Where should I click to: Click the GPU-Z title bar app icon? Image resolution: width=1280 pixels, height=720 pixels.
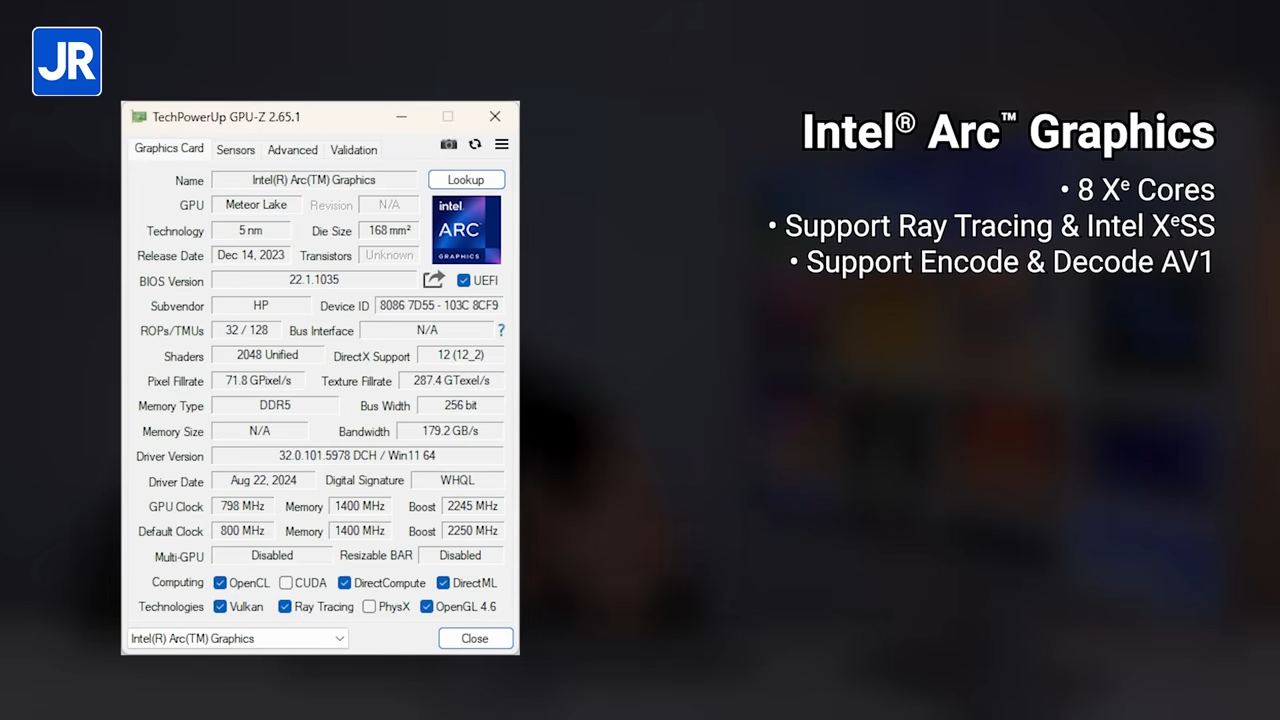click(140, 117)
